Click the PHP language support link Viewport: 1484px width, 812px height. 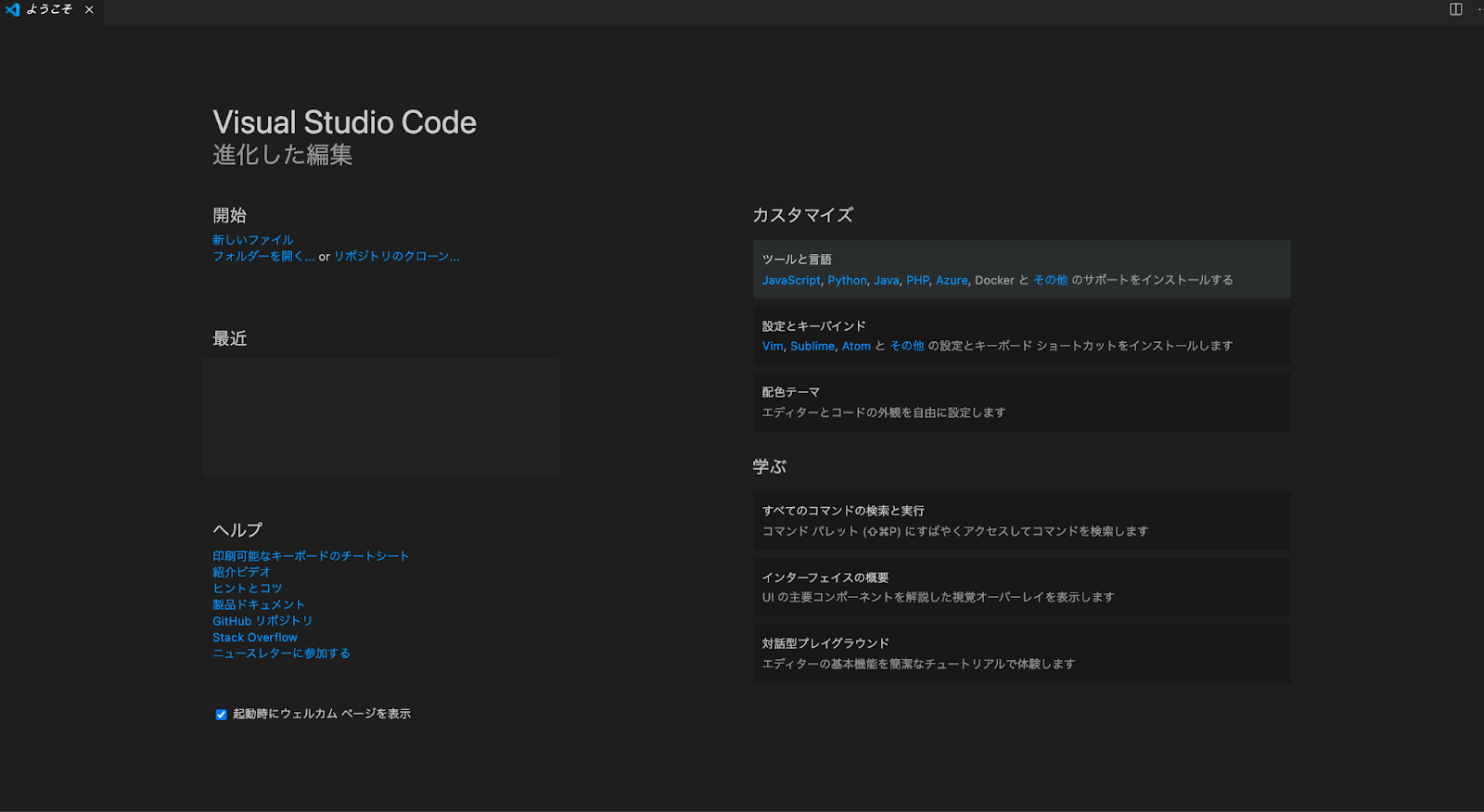click(x=917, y=280)
